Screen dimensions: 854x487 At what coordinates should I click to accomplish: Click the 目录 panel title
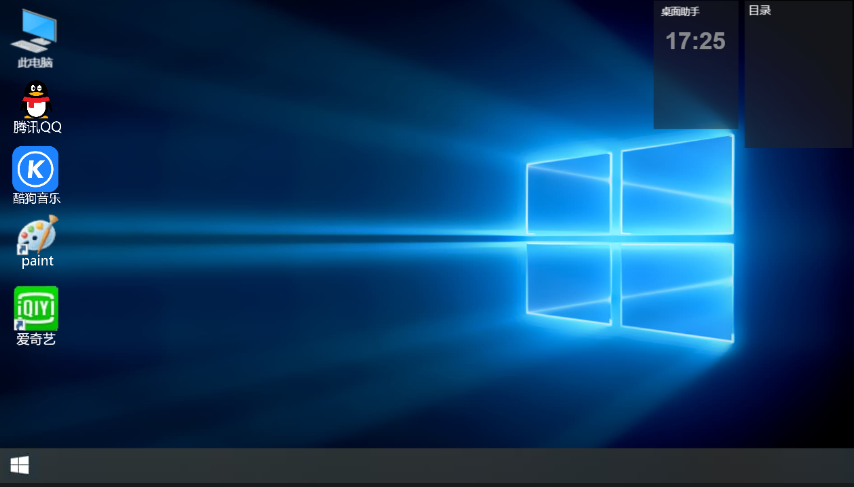[x=760, y=10]
